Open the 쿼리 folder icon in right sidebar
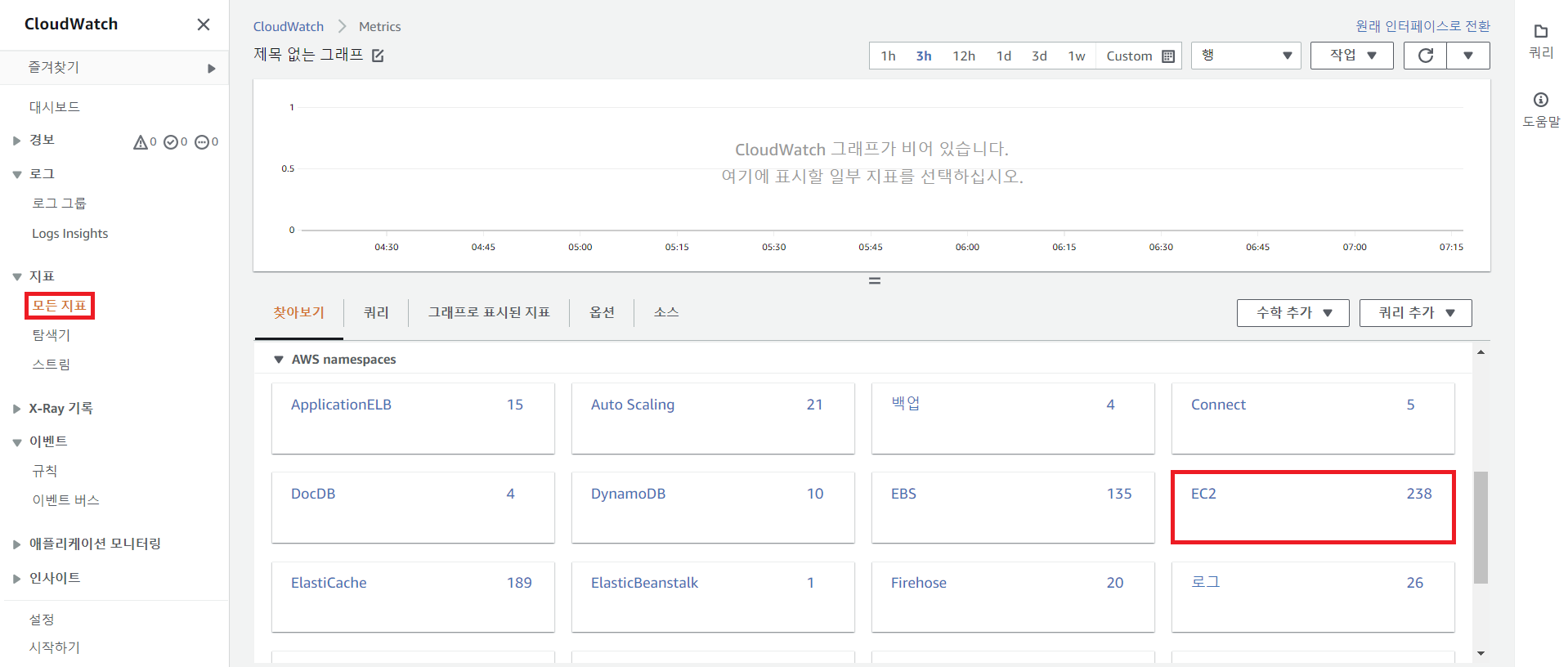 [1541, 32]
